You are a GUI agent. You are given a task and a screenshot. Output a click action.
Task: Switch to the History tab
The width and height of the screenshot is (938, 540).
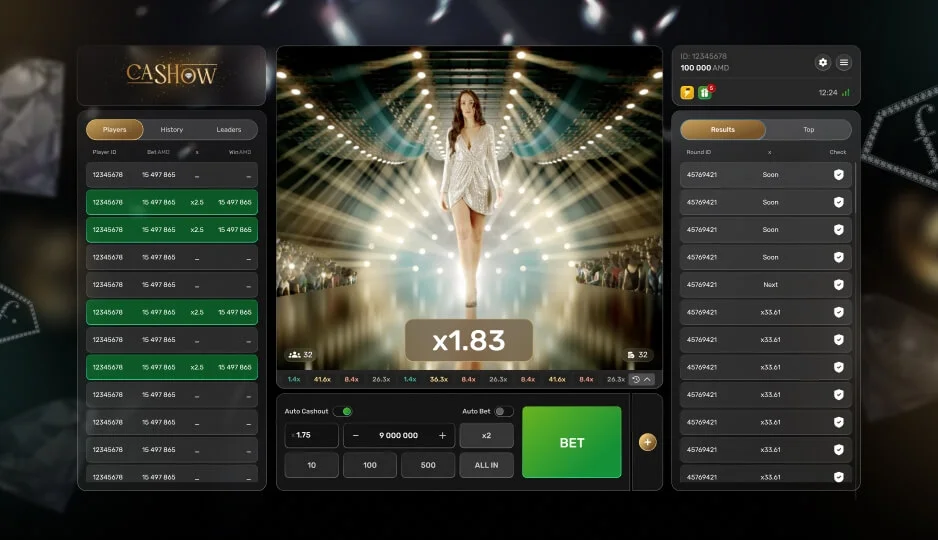pyautogui.click(x=172, y=129)
